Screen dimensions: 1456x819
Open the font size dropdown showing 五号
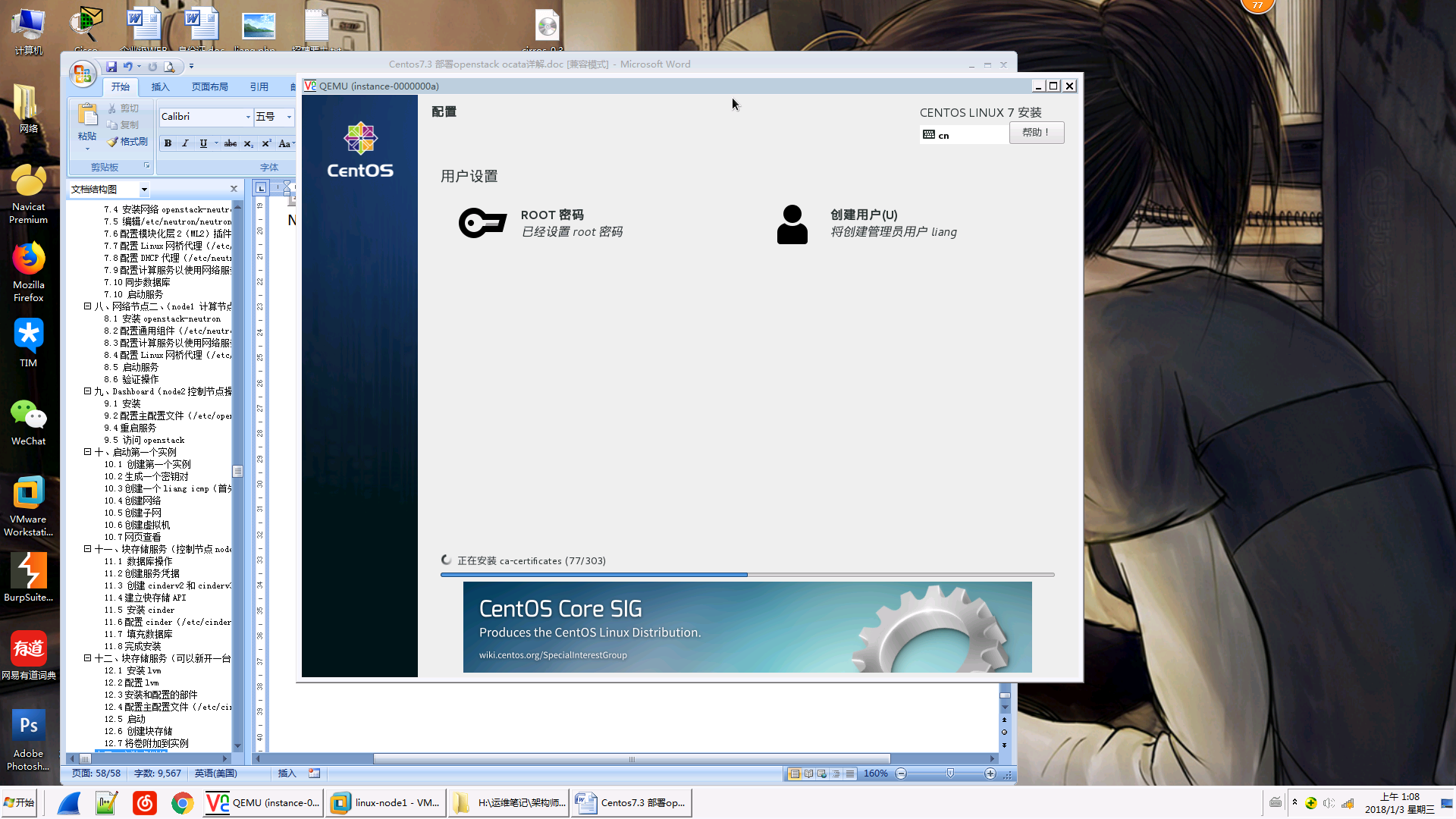(x=289, y=117)
